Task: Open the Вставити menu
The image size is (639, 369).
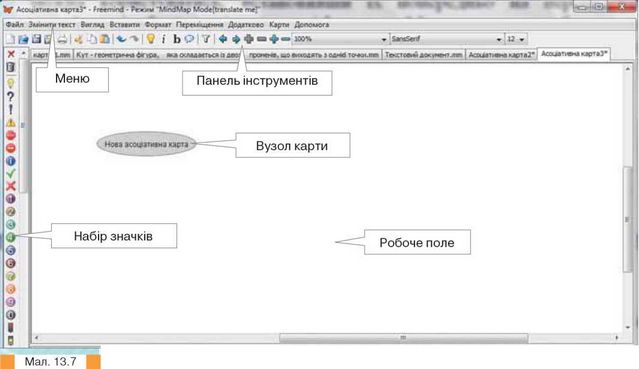Action: tap(125, 25)
